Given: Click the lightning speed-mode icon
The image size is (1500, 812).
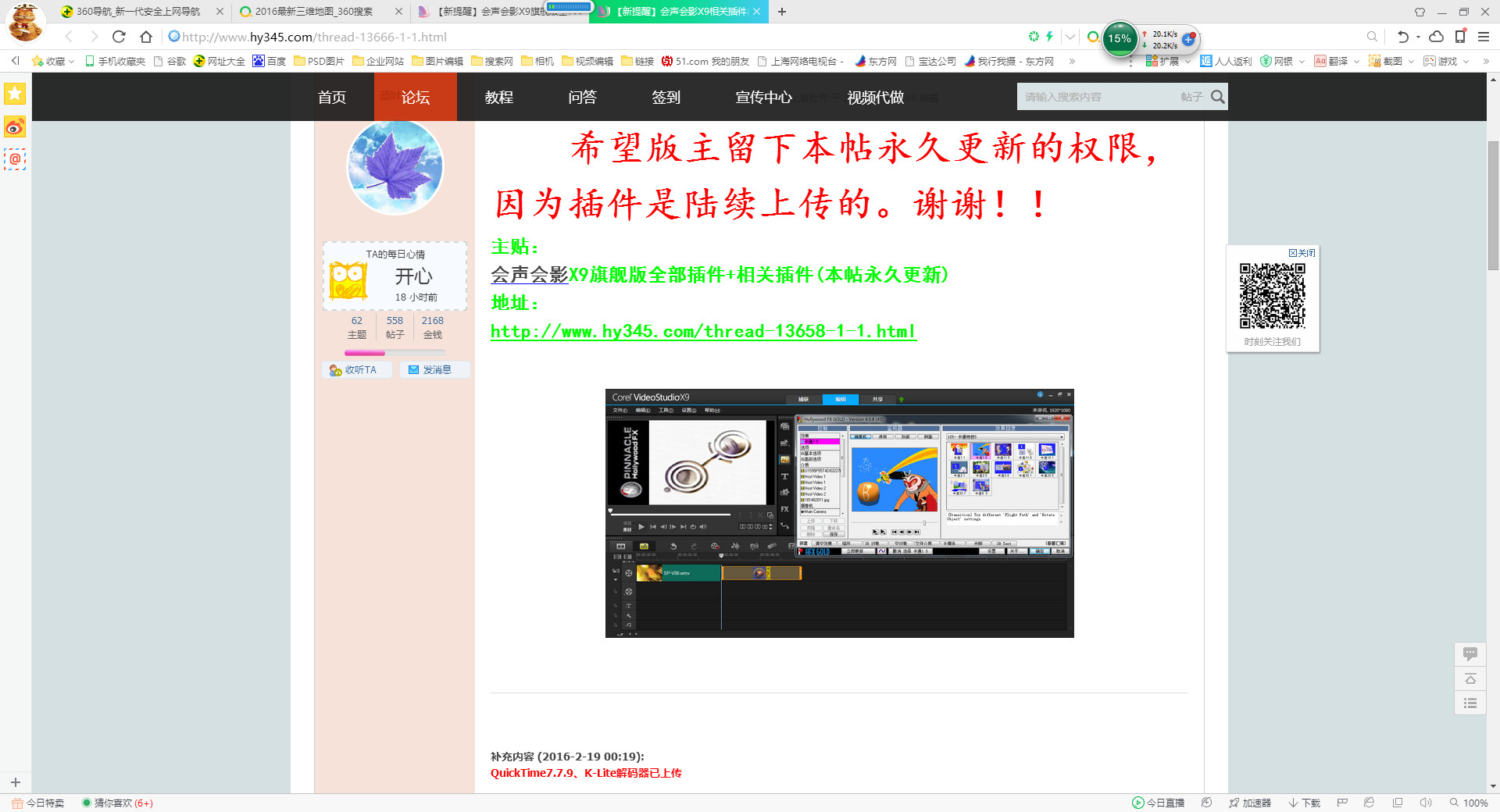Looking at the screenshot, I should pyautogui.click(x=1049, y=37).
